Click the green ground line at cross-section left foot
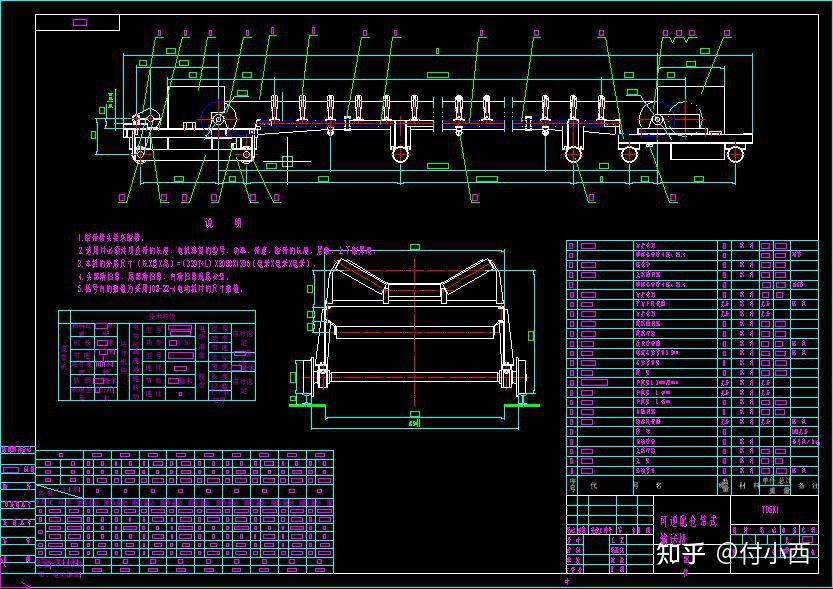Image resolution: width=833 pixels, height=589 pixels. [301, 406]
